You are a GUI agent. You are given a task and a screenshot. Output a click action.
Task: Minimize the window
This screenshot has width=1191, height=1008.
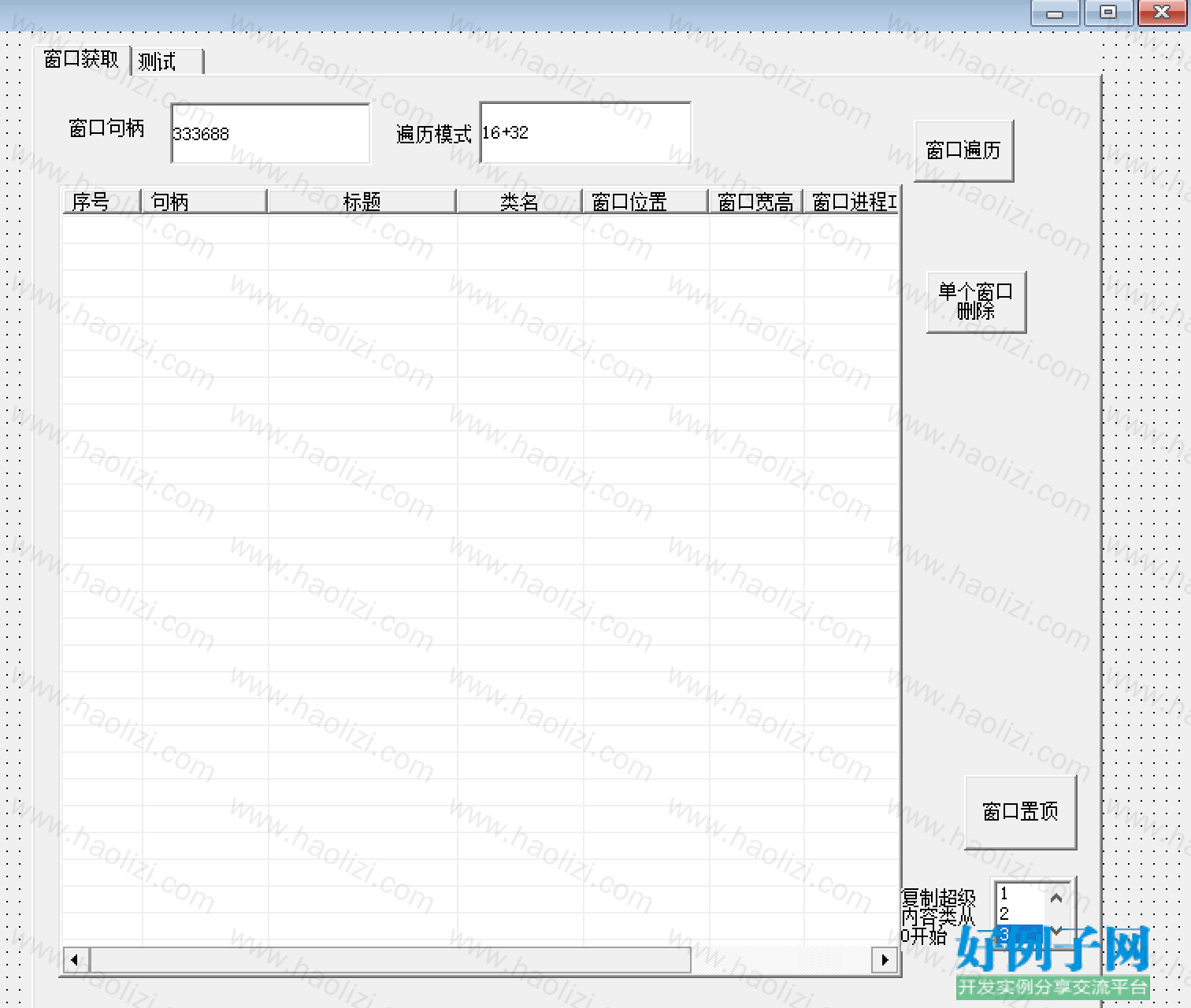(1056, 13)
